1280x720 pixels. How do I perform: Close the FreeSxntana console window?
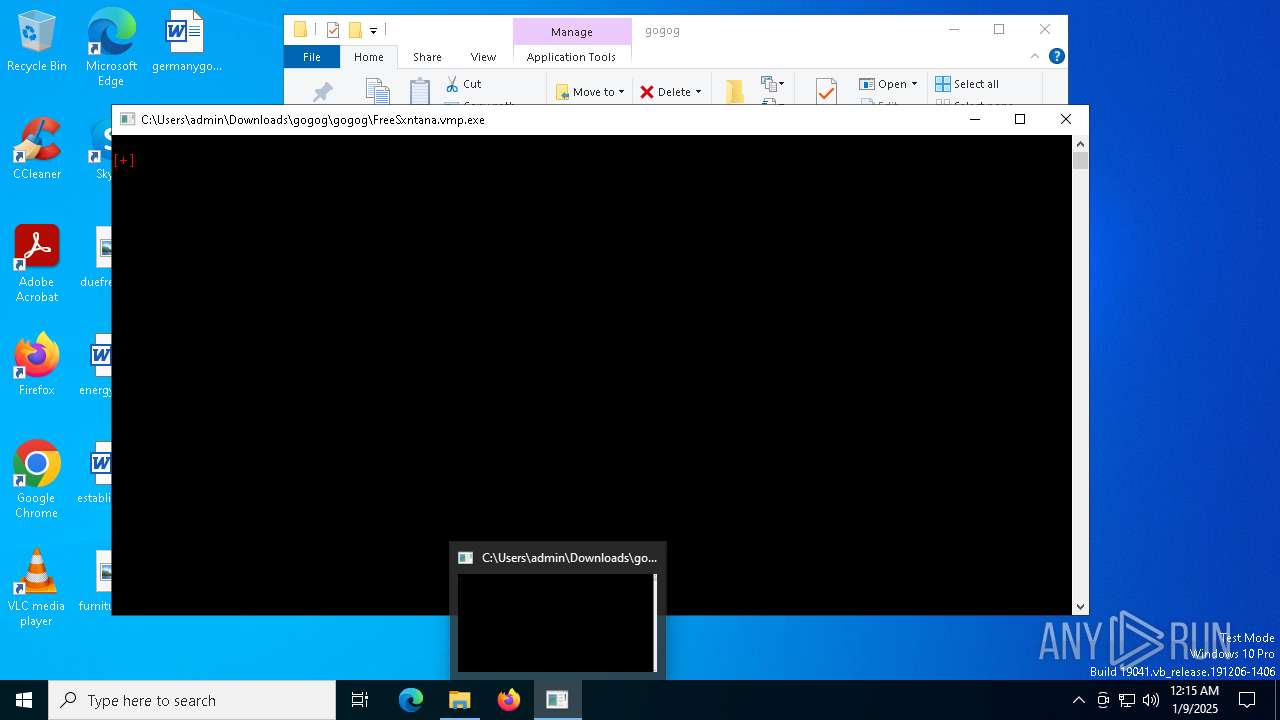pyautogui.click(x=1066, y=119)
